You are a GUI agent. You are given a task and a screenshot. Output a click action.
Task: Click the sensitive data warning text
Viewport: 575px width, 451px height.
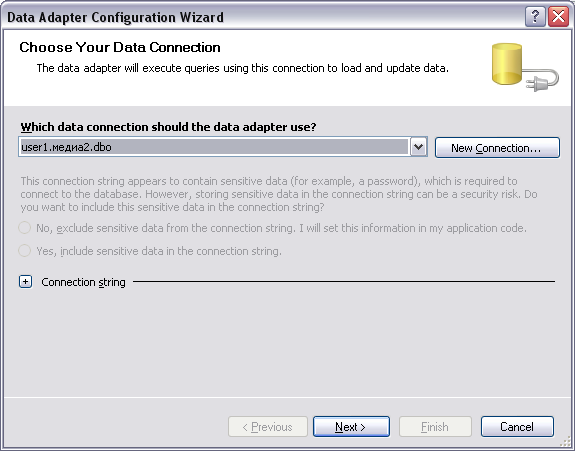pos(279,194)
